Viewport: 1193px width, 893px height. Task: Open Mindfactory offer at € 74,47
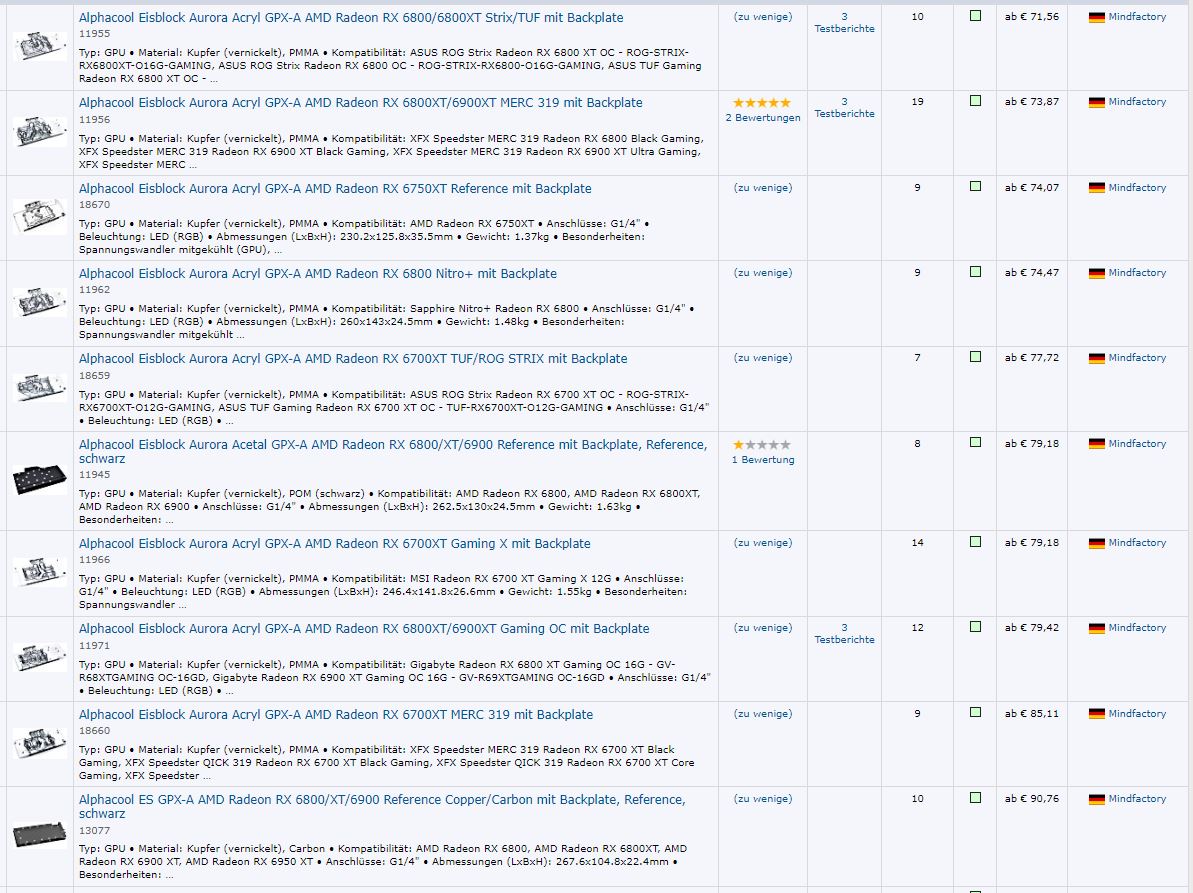click(x=1137, y=273)
